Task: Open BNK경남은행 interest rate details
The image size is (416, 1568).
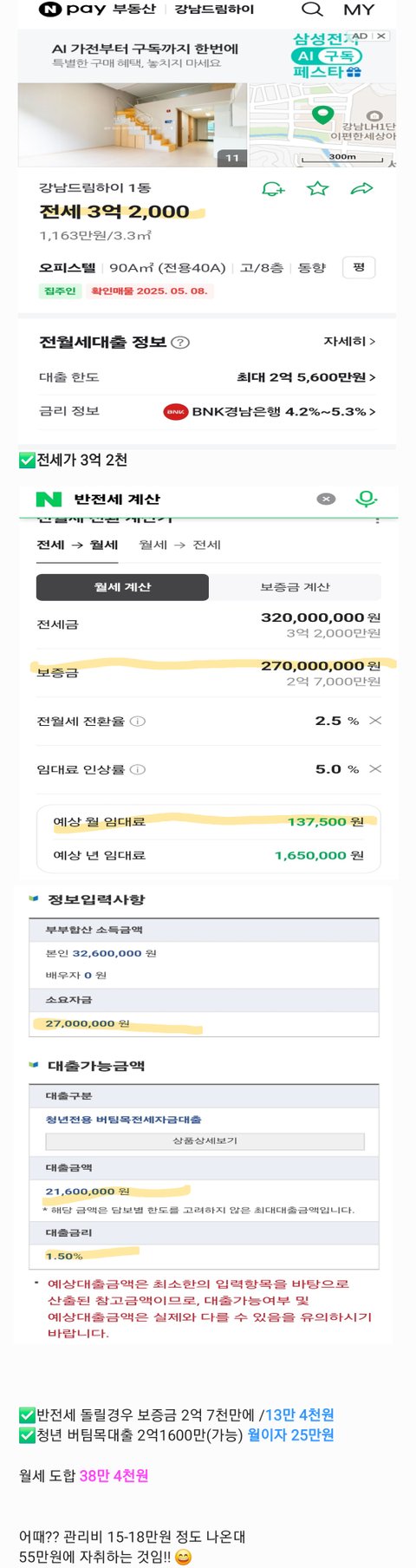Action: click(x=270, y=411)
